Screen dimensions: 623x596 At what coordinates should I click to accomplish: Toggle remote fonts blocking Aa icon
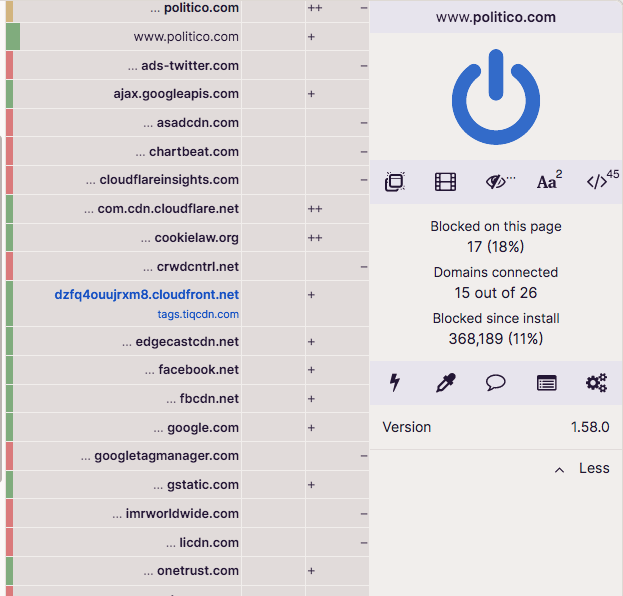(549, 181)
